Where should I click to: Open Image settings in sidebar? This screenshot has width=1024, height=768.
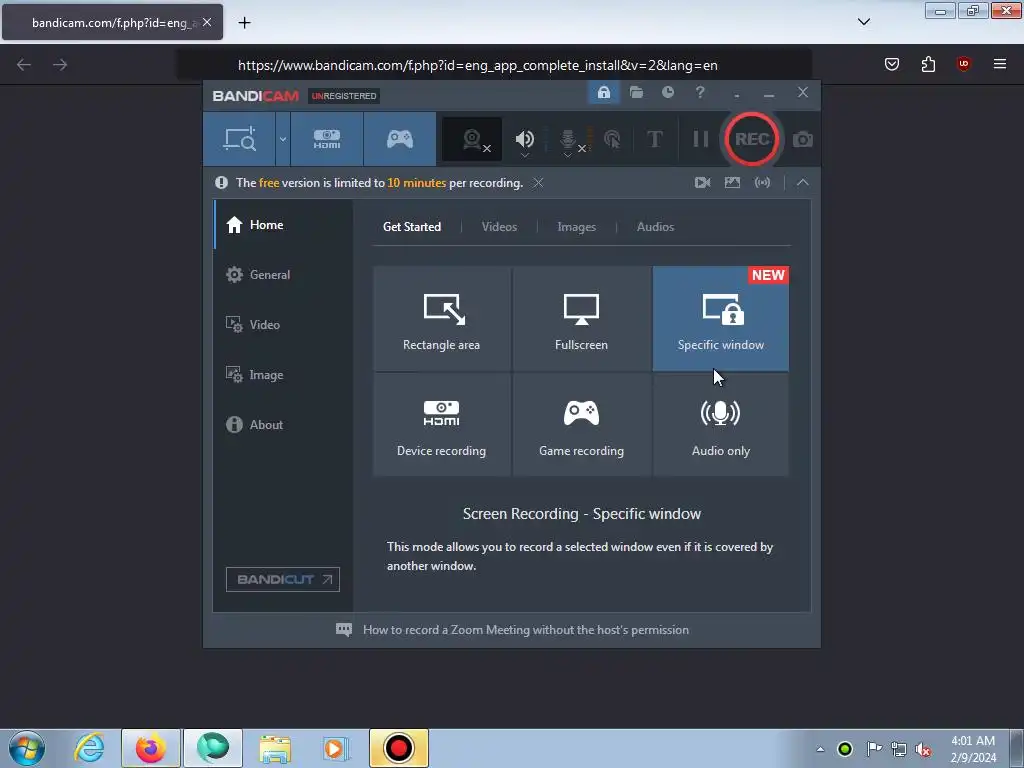tap(283, 375)
